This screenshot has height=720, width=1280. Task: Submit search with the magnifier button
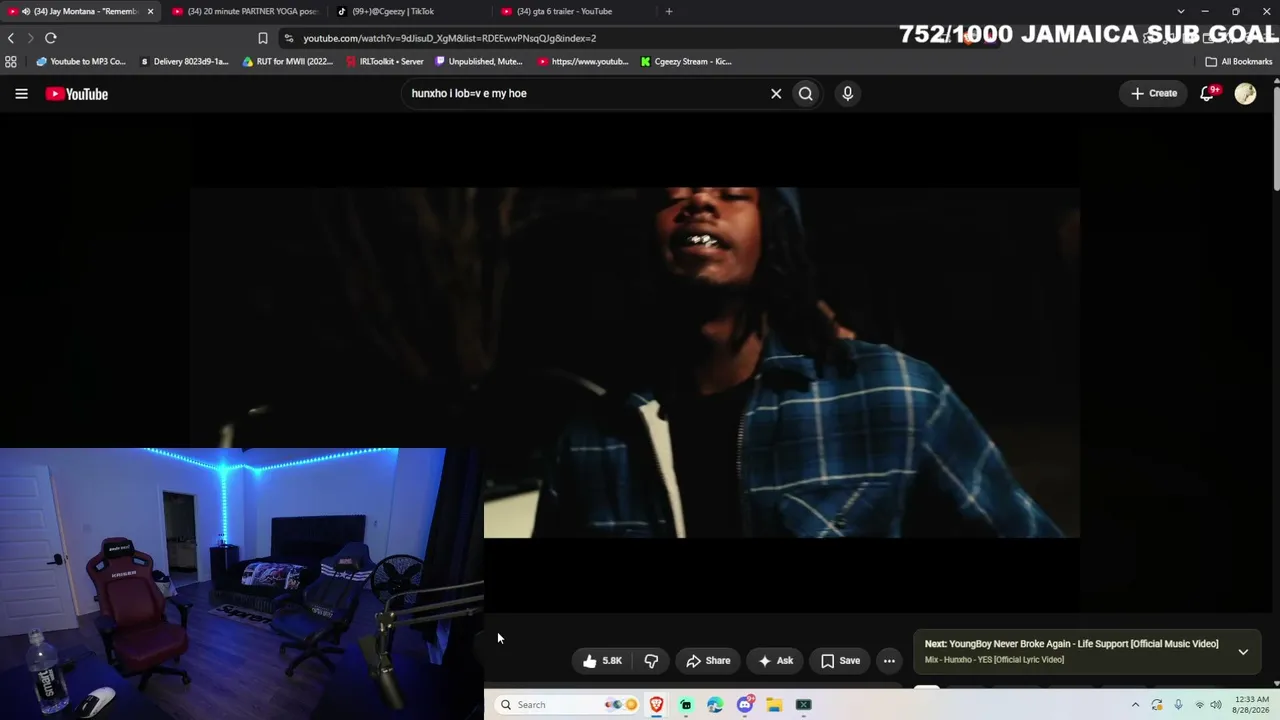point(806,94)
